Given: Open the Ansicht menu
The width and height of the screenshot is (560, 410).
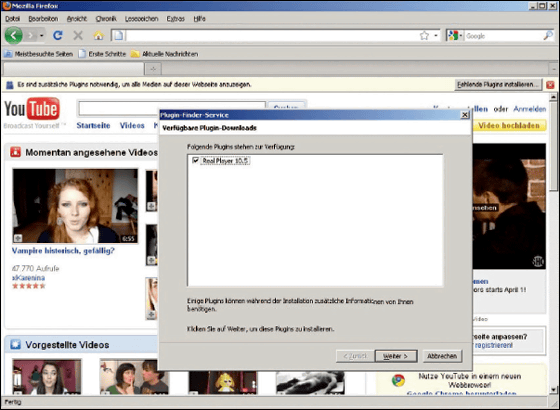Looking at the screenshot, I should [77, 19].
